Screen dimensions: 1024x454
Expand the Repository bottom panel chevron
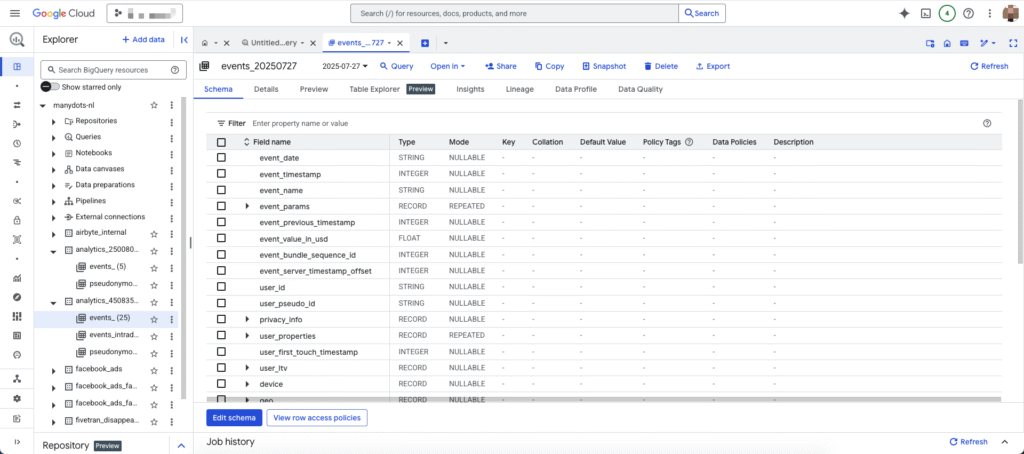click(182, 446)
